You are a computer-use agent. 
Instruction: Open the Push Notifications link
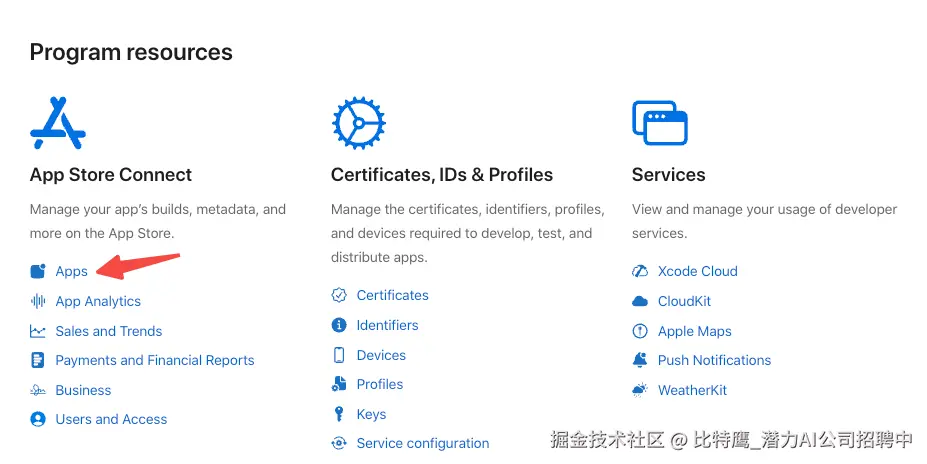click(714, 361)
